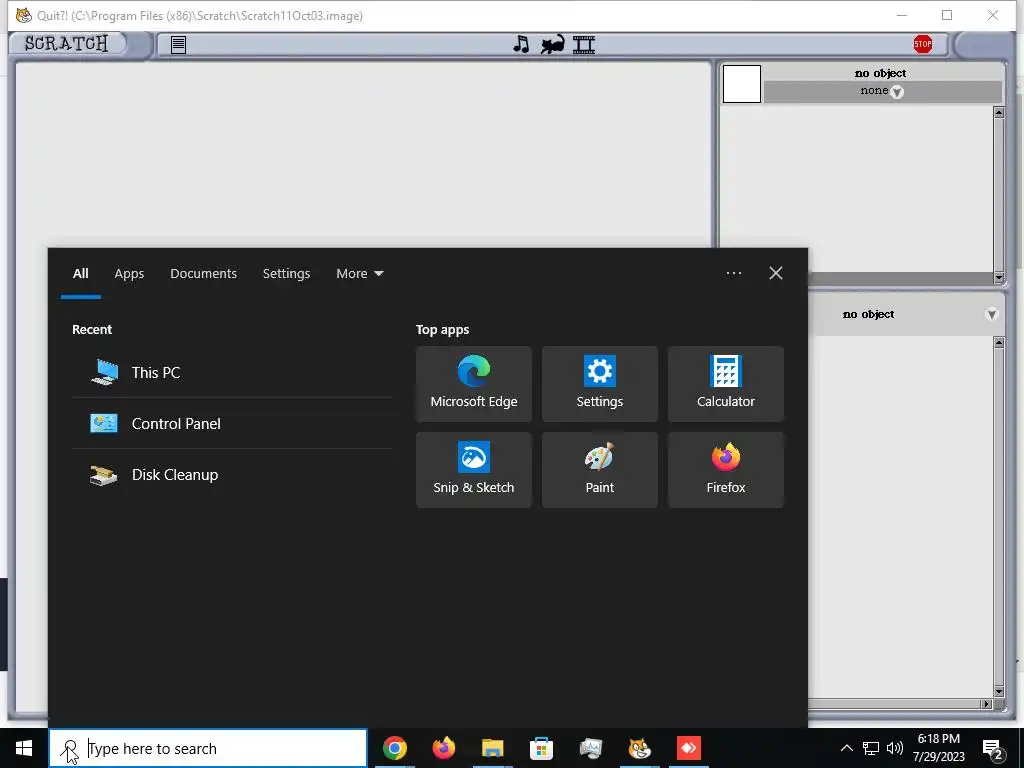Viewport: 1024px width, 768px height.
Task: Switch to the Documents search tab
Action: [203, 274]
